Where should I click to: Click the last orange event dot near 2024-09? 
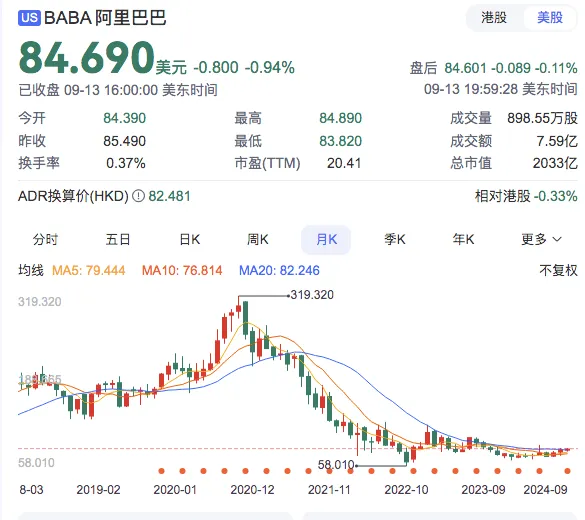(x=567, y=471)
